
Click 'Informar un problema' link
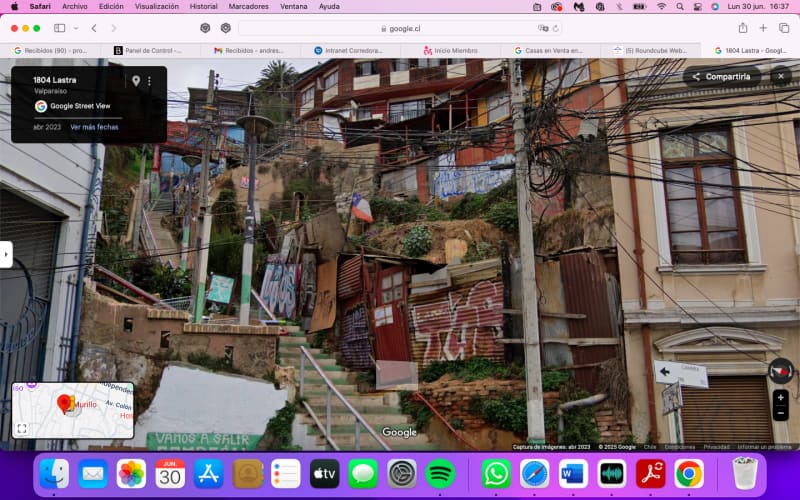coord(764,447)
